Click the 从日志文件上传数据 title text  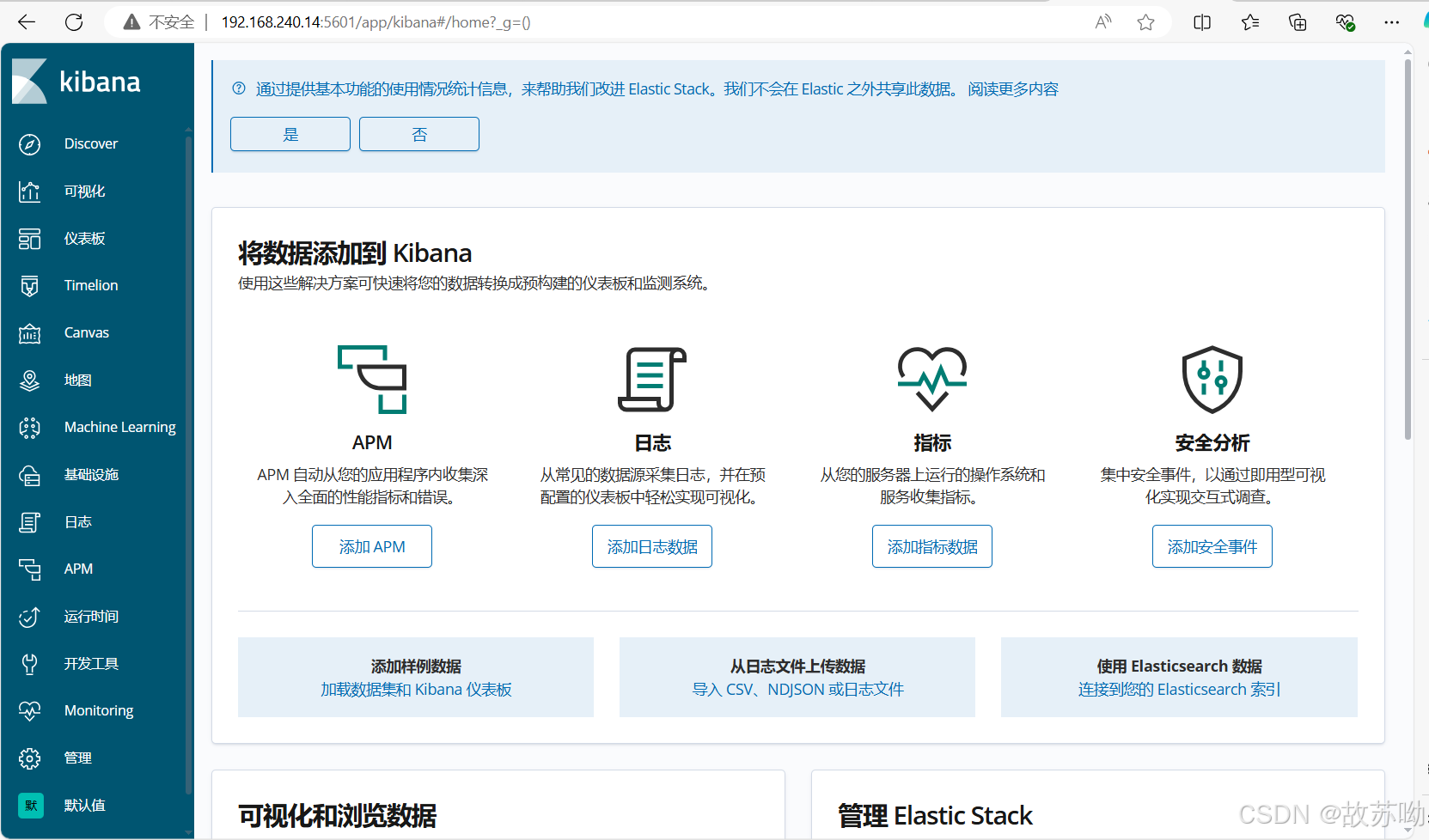pos(797,667)
